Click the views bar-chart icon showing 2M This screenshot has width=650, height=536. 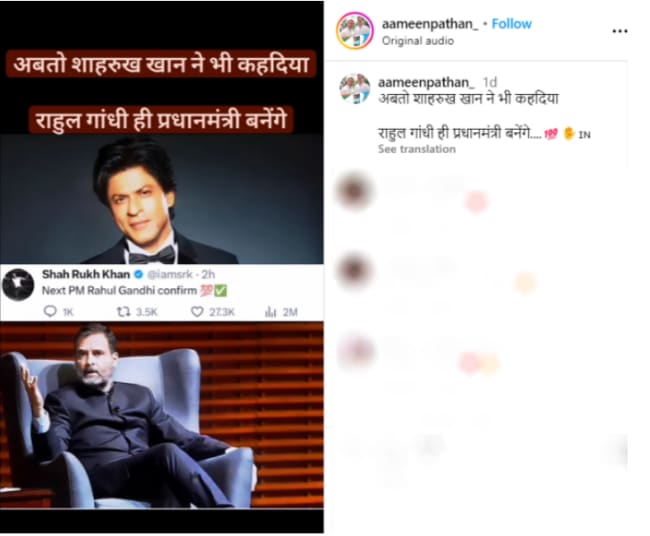[270, 312]
